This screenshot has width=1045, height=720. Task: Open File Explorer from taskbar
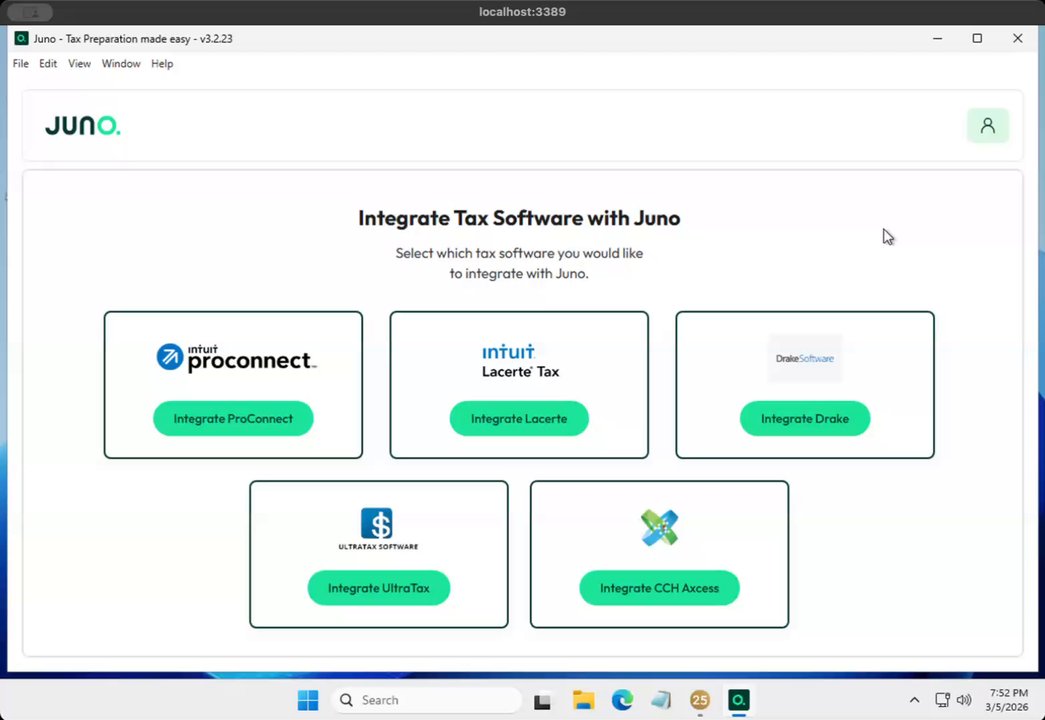click(583, 700)
